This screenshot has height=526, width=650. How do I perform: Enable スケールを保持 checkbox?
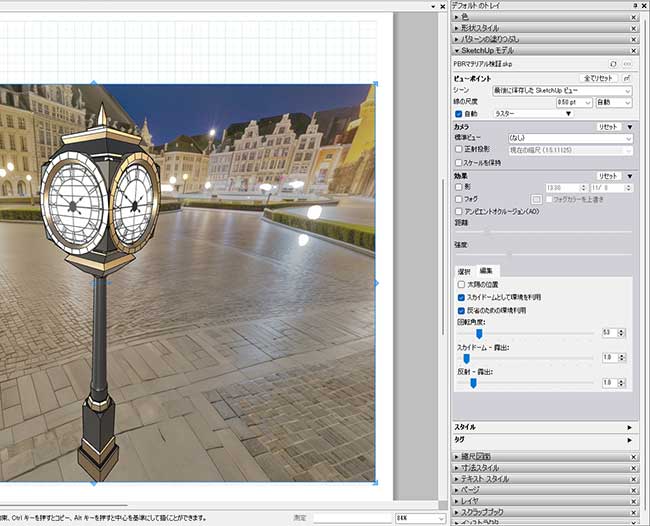(x=458, y=162)
